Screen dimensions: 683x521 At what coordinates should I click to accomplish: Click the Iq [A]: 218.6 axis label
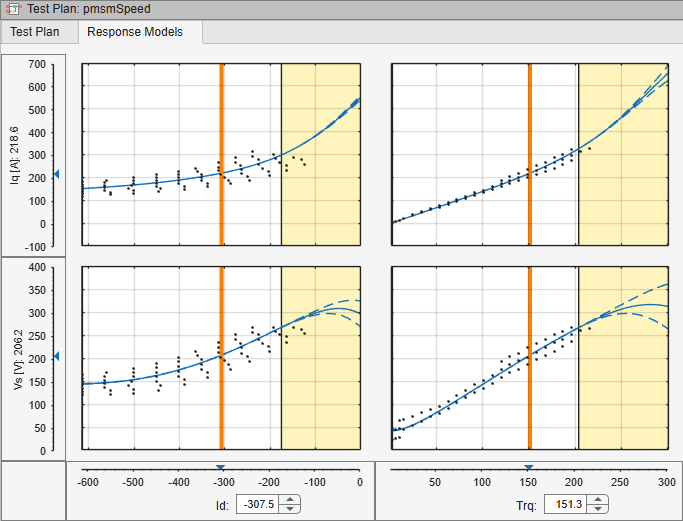[x=14, y=156]
